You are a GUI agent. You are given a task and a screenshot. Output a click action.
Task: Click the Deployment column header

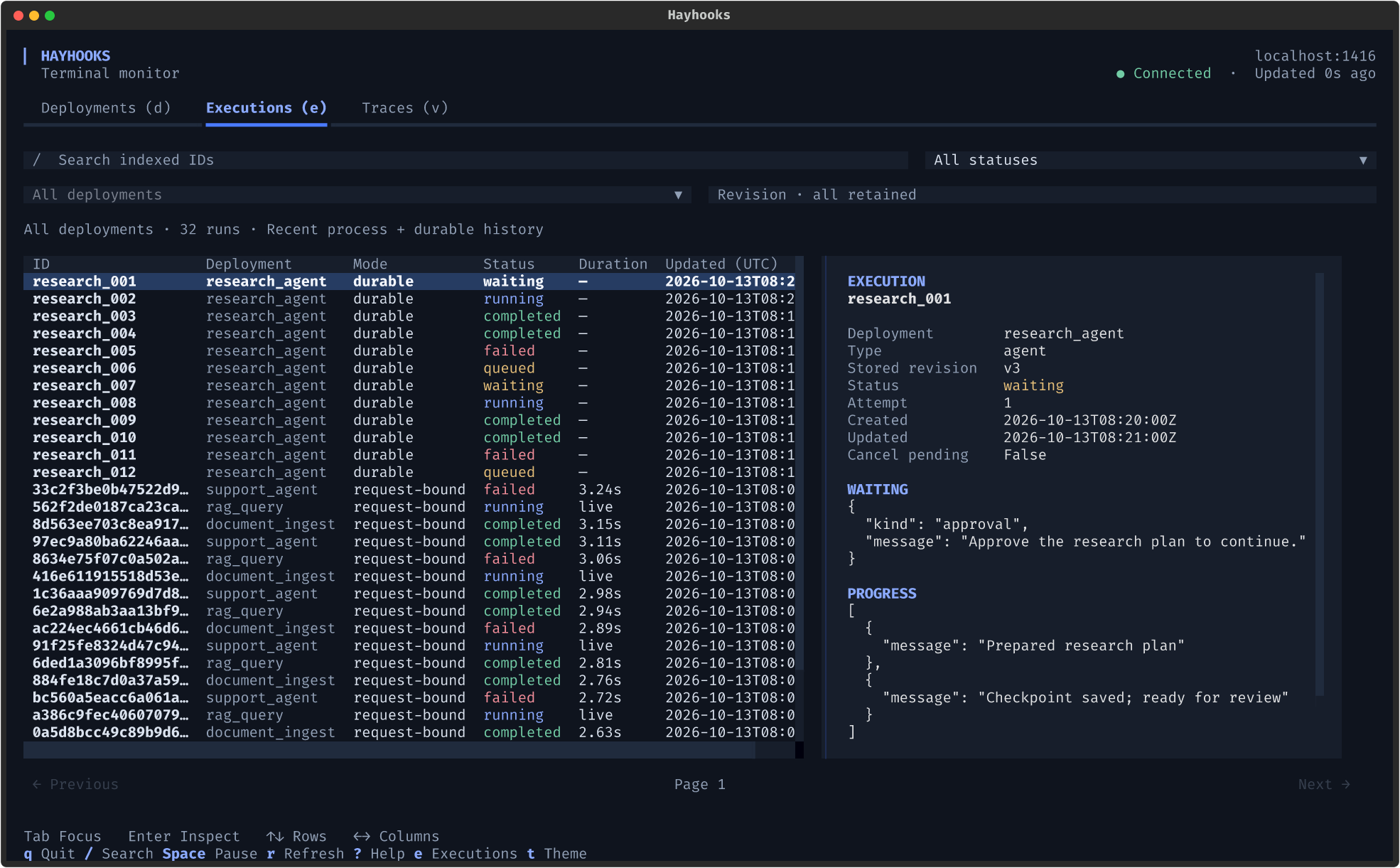249,264
